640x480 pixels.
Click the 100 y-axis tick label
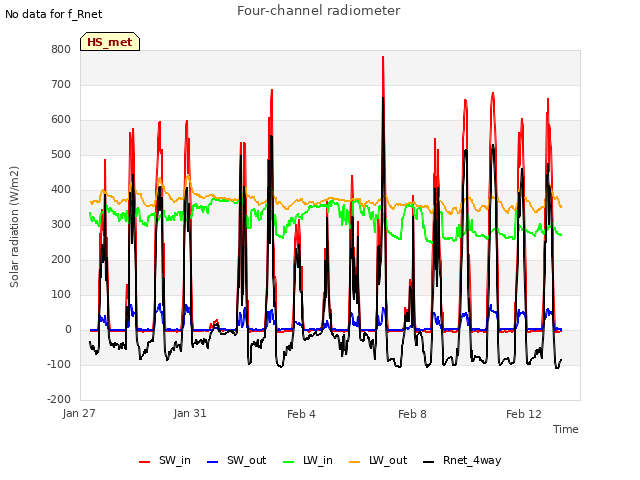pos(61,294)
